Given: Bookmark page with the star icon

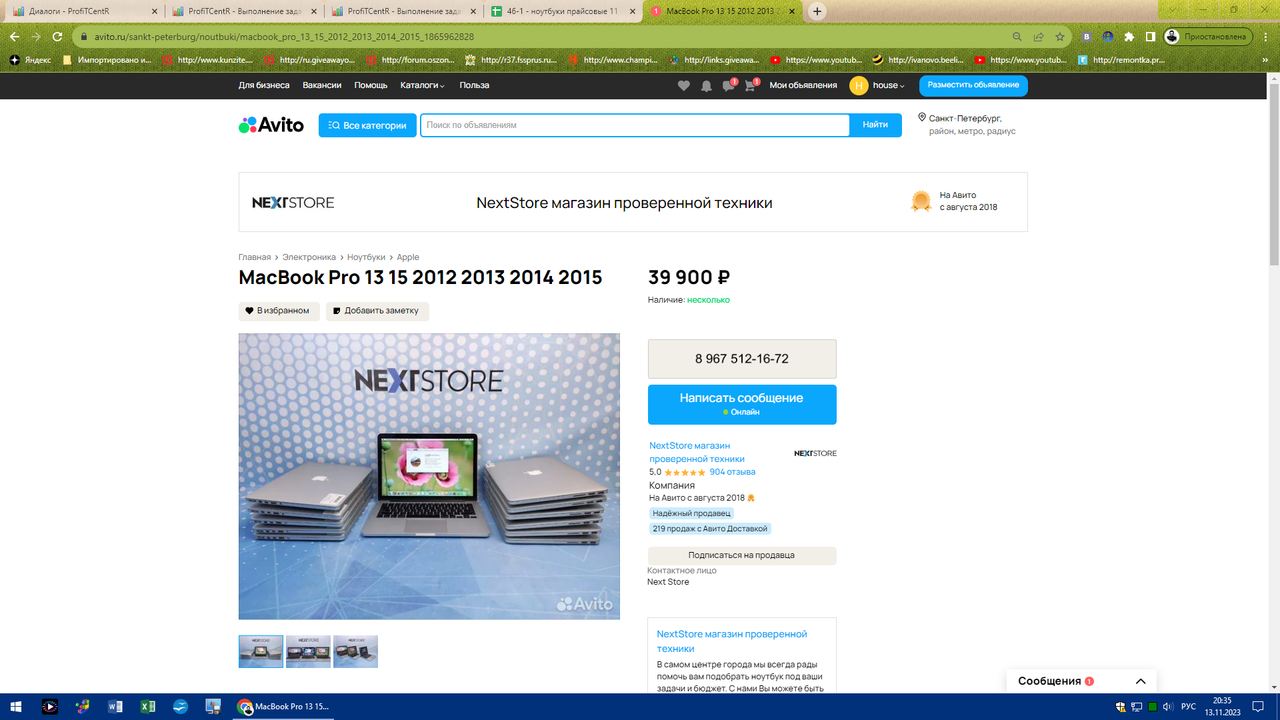Looking at the screenshot, I should [1060, 37].
